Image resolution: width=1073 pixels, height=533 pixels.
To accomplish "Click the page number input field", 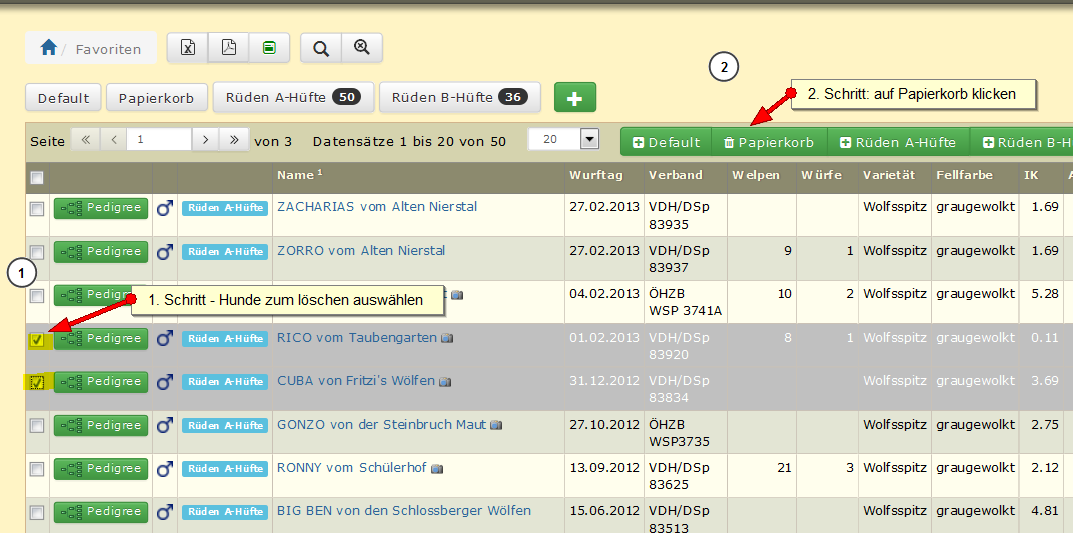I will 158,140.
